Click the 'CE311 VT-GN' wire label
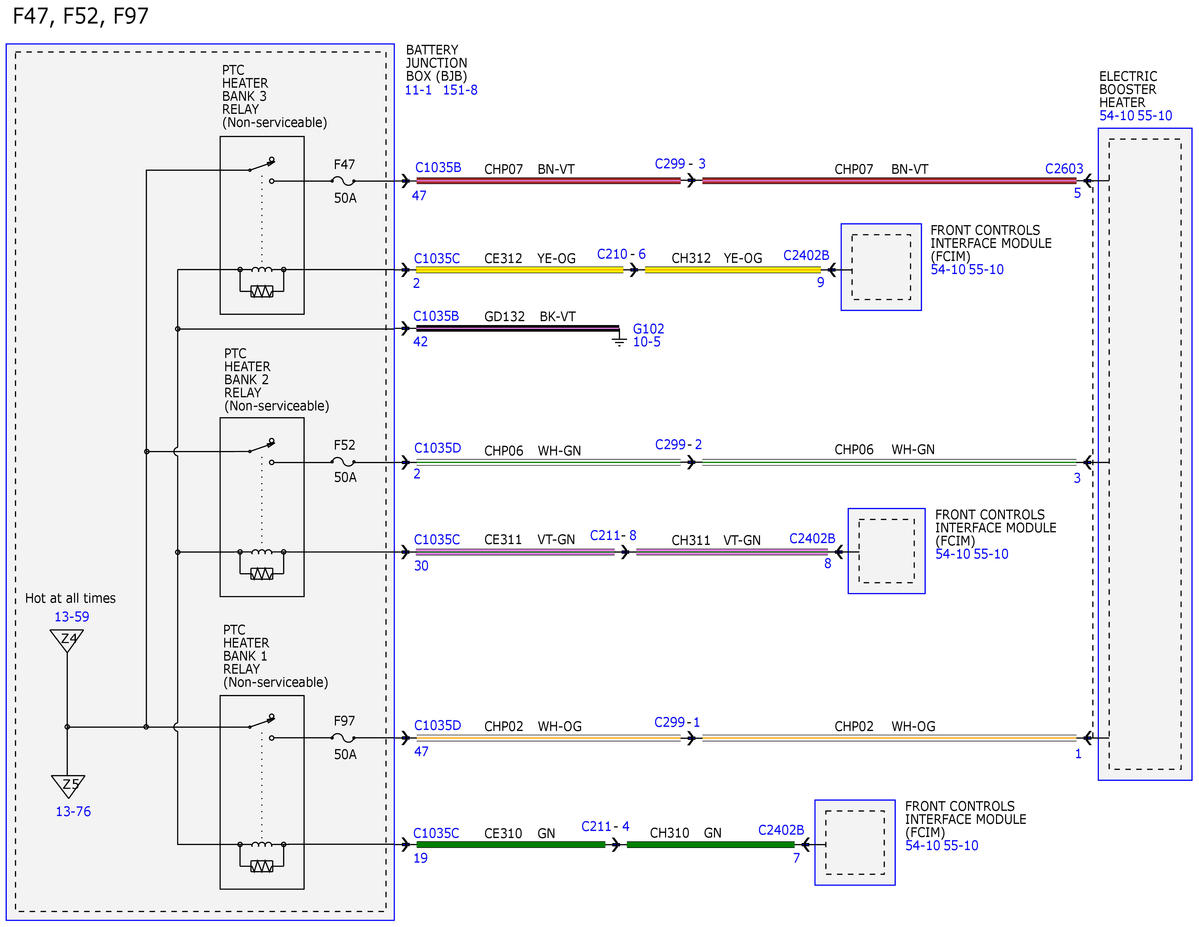 [x=529, y=541]
